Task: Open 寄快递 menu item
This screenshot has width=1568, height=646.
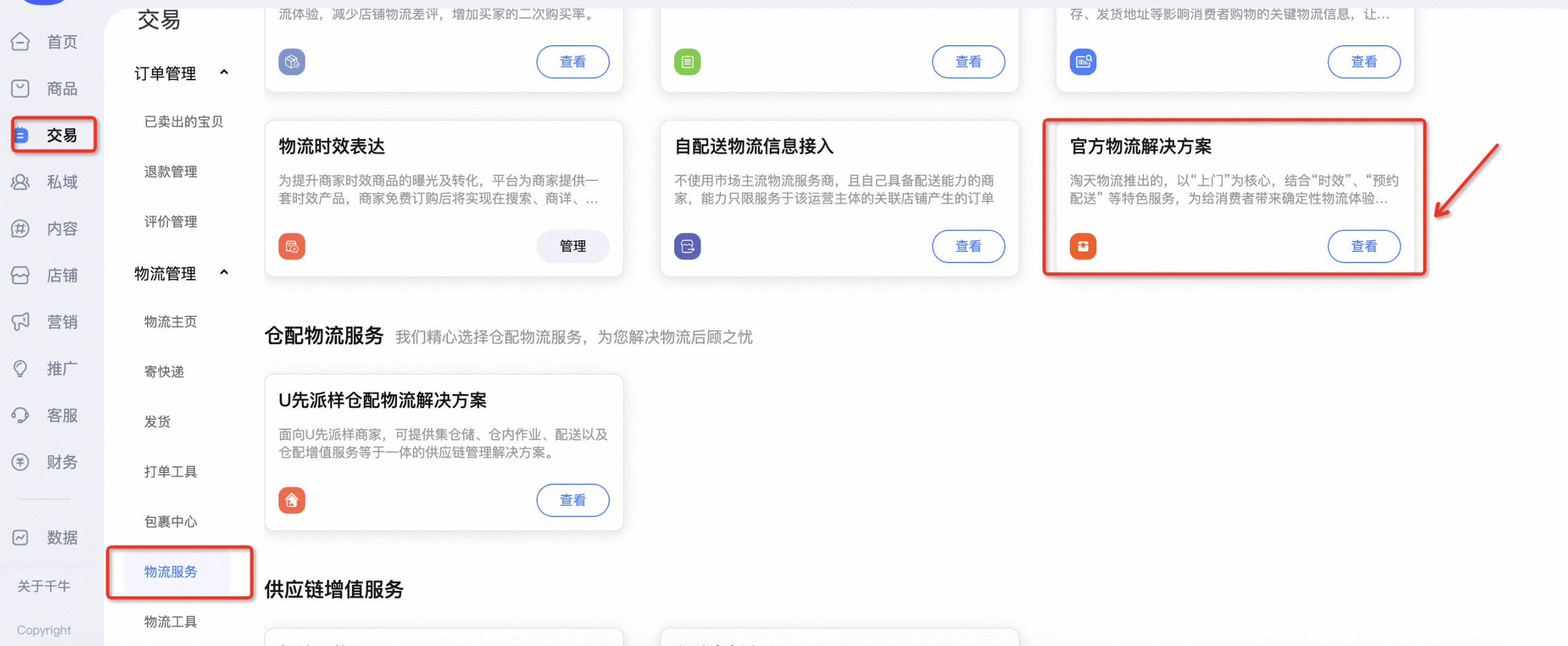Action: point(164,372)
